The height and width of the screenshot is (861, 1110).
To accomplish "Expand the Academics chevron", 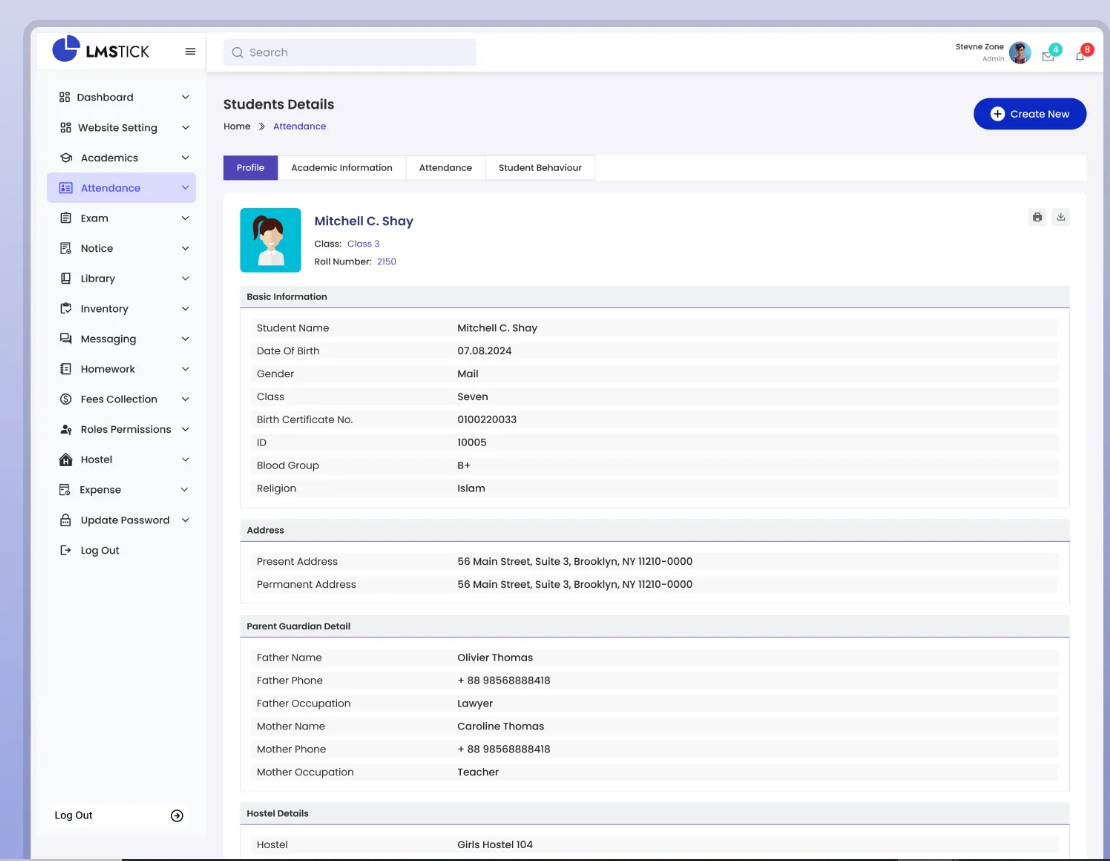I will pyautogui.click(x=185, y=158).
